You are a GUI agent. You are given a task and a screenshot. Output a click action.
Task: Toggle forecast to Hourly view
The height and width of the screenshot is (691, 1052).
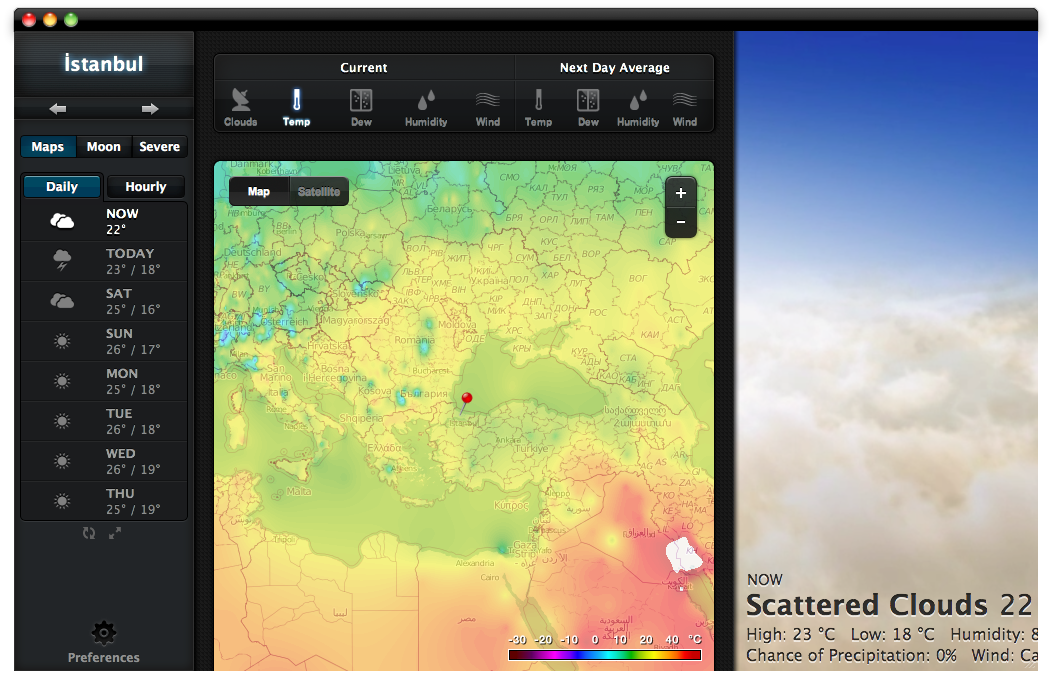click(146, 187)
